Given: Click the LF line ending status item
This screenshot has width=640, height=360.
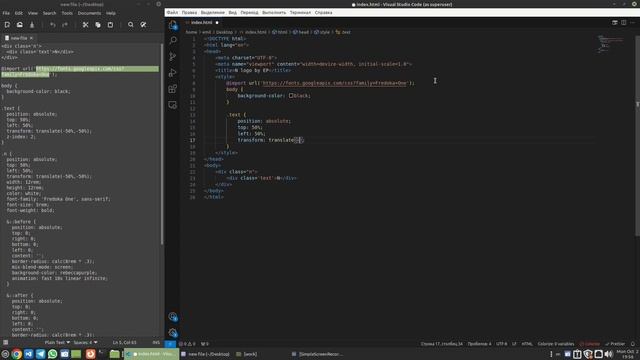Looking at the screenshot, I should pyautogui.click(x=514, y=344).
